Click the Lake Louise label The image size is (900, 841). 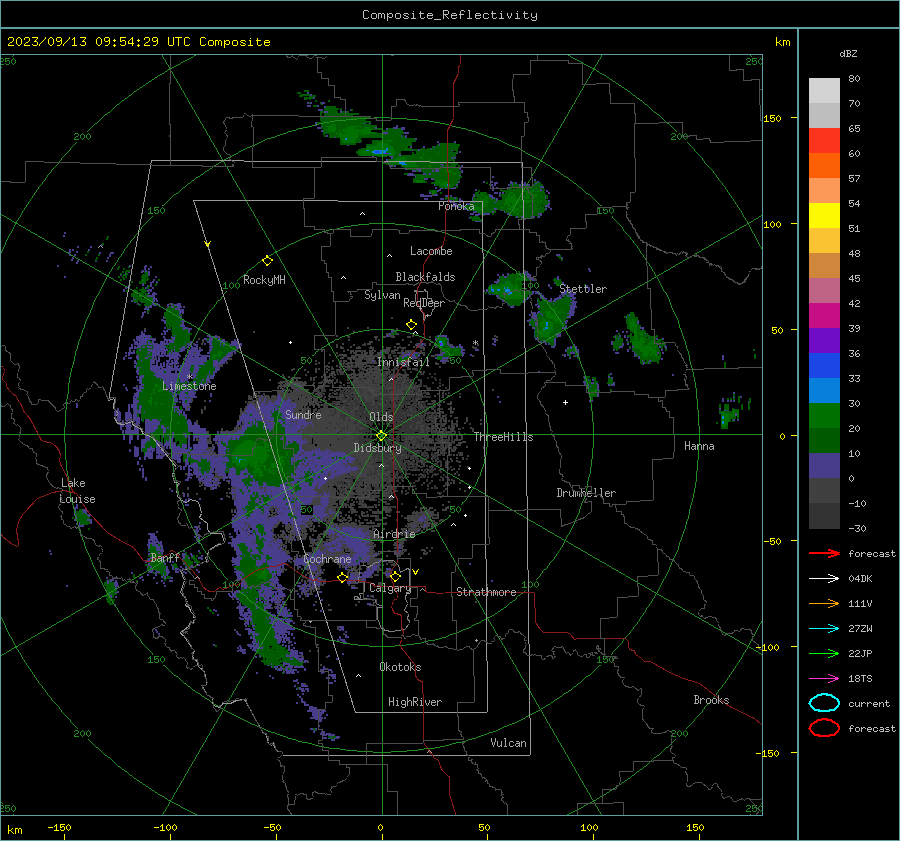[77, 491]
